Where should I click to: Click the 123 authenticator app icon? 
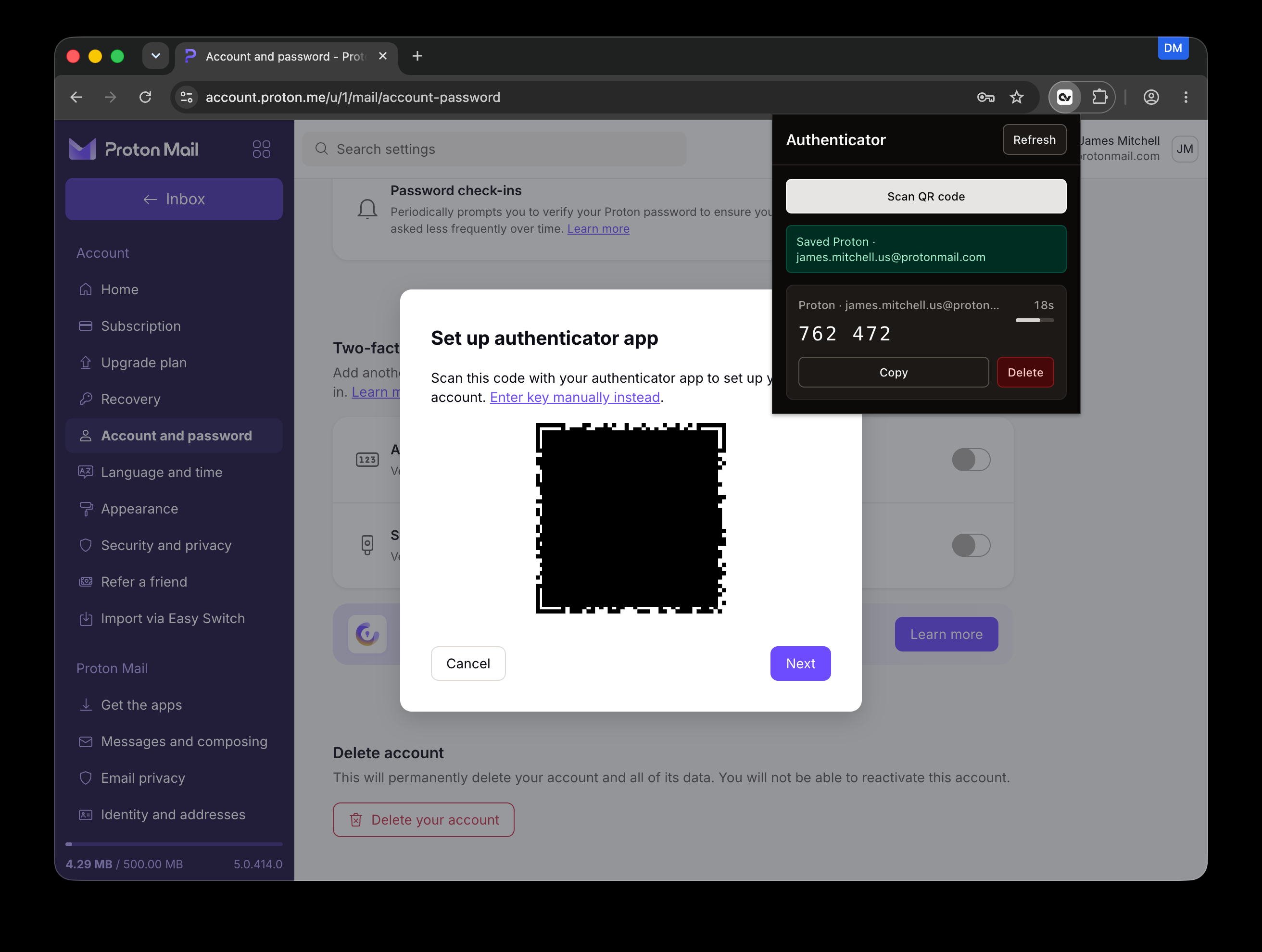tap(367, 460)
